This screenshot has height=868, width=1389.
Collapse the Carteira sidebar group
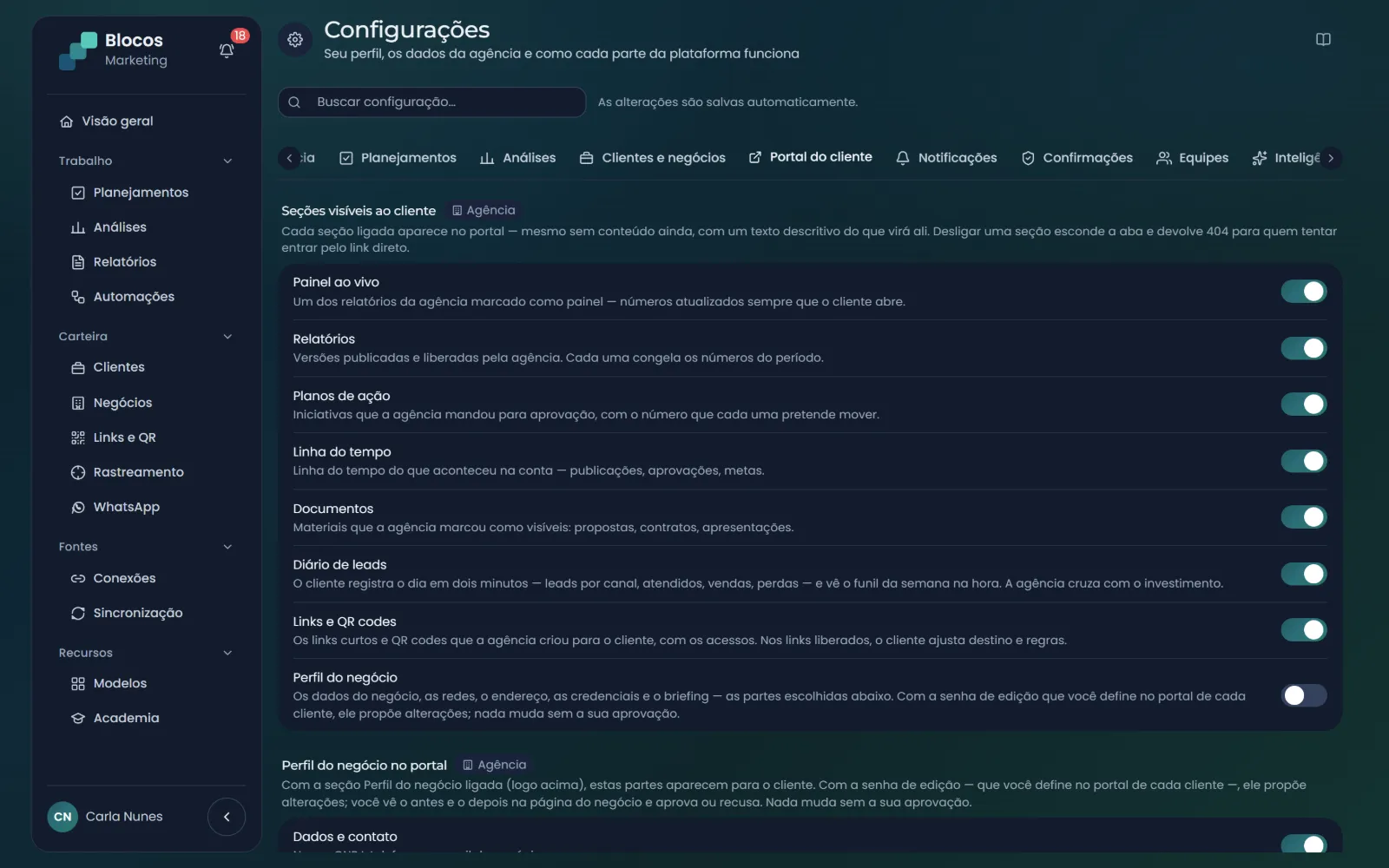227,337
